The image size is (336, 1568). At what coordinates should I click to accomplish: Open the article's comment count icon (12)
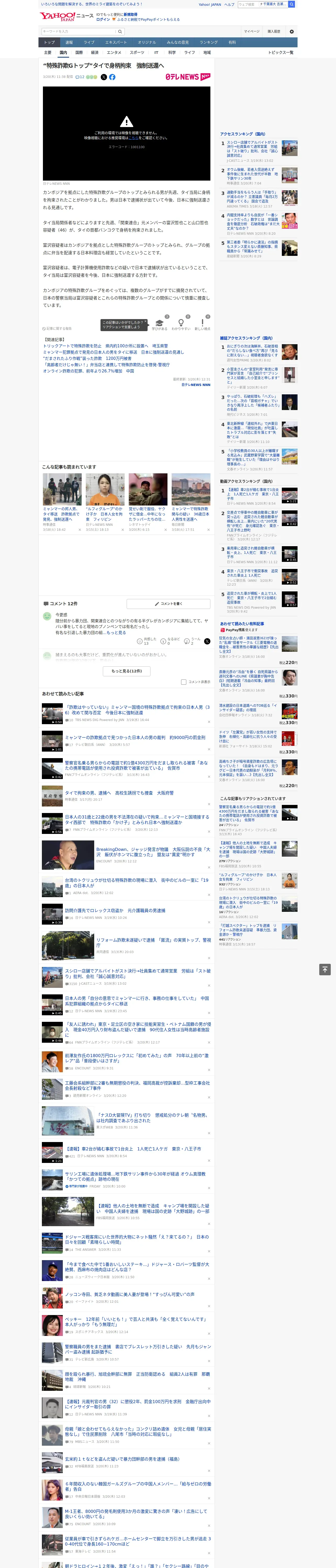(80, 77)
